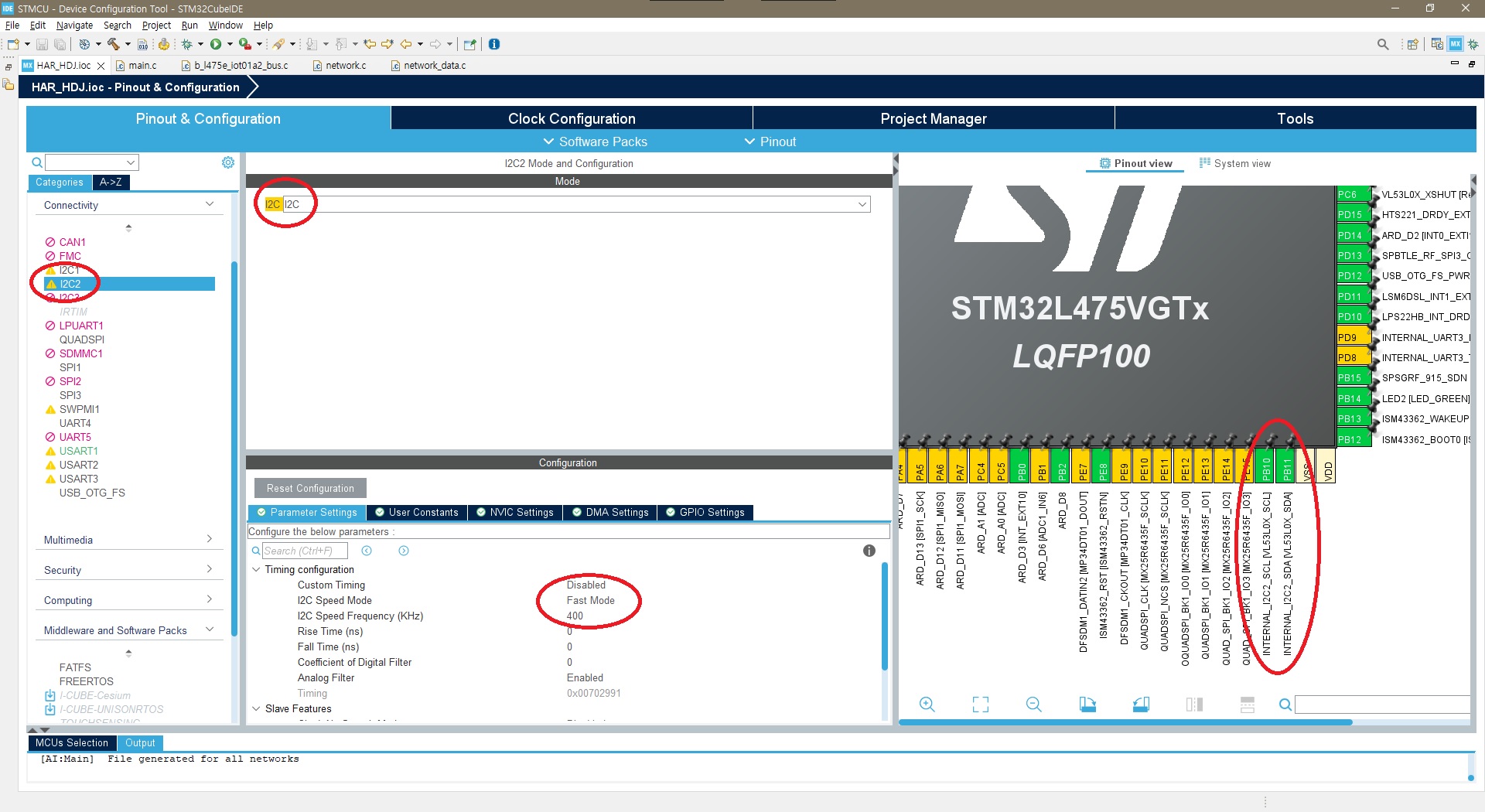Viewport: 1485px width, 812px height.
Task: Select USART3 in the peripheral list
Action: pyautogui.click(x=78, y=479)
